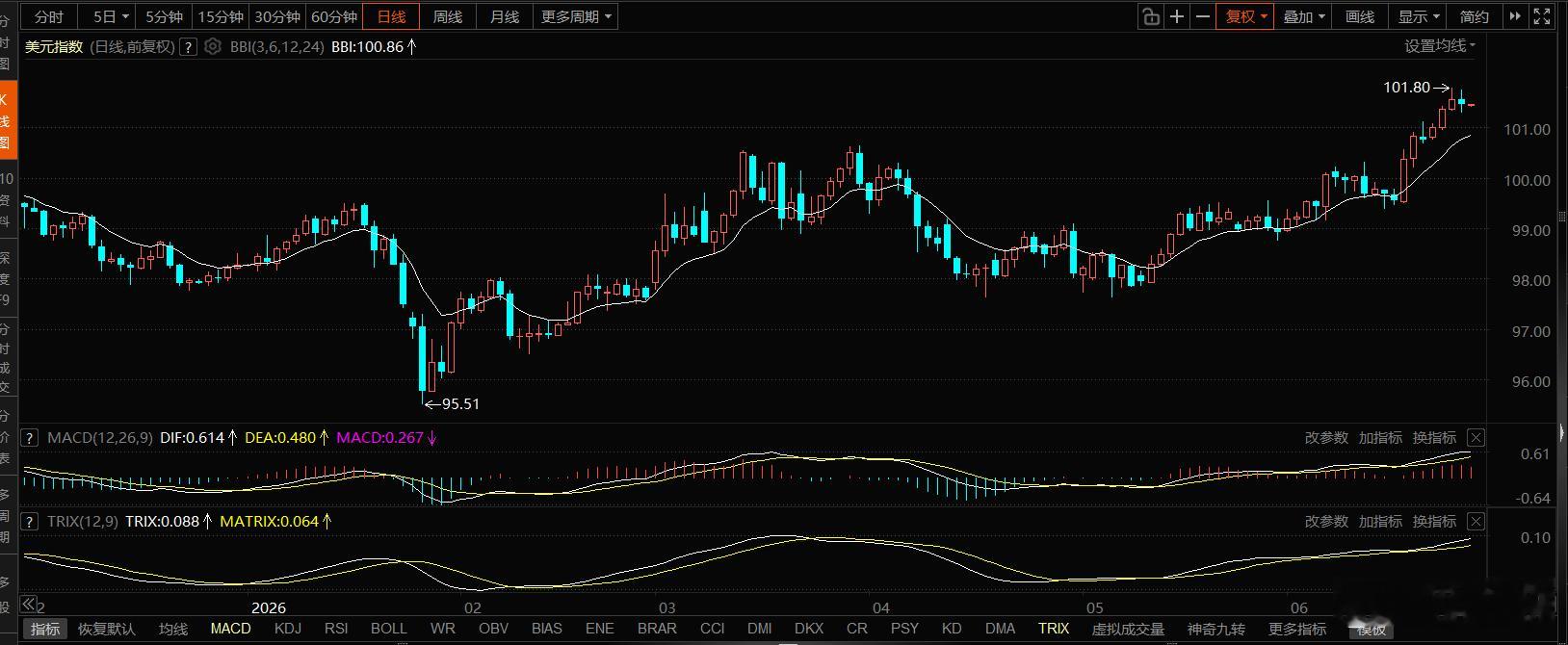The height and width of the screenshot is (645, 1568).
Task: Open chart settings gear next to 美元指数
Action: click(213, 46)
